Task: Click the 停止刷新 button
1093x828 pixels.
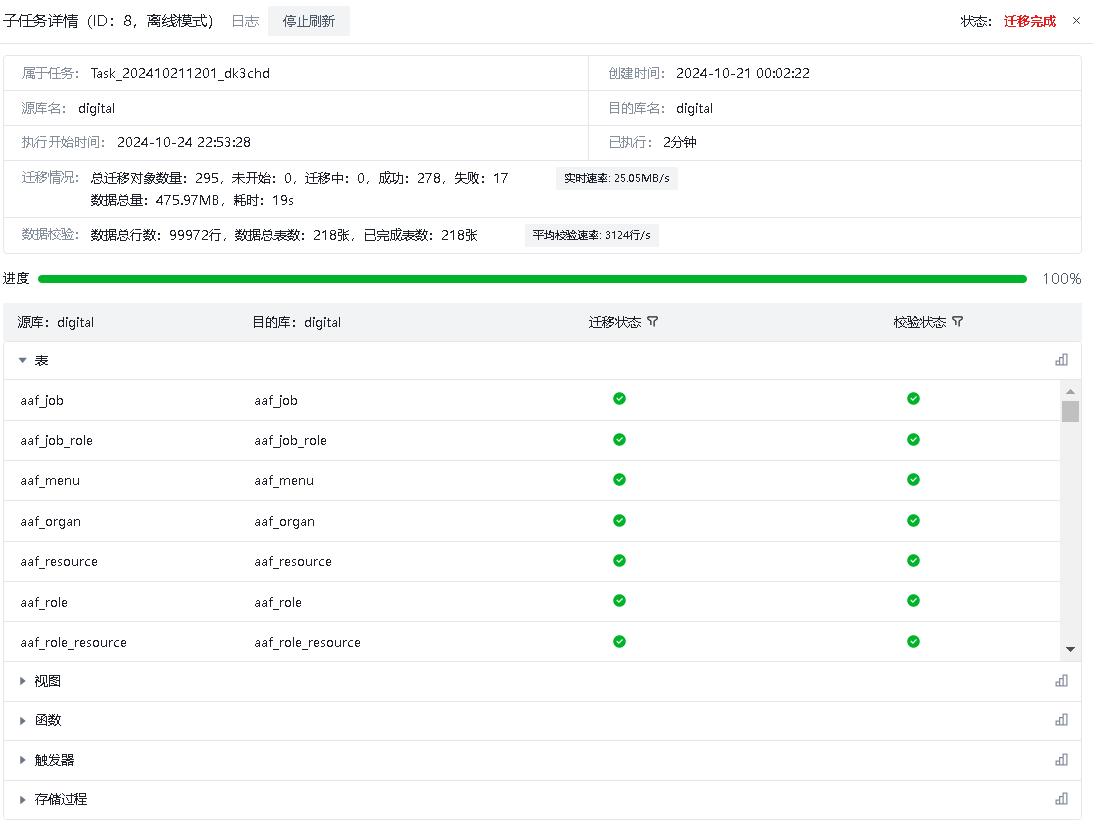Action: pos(309,22)
